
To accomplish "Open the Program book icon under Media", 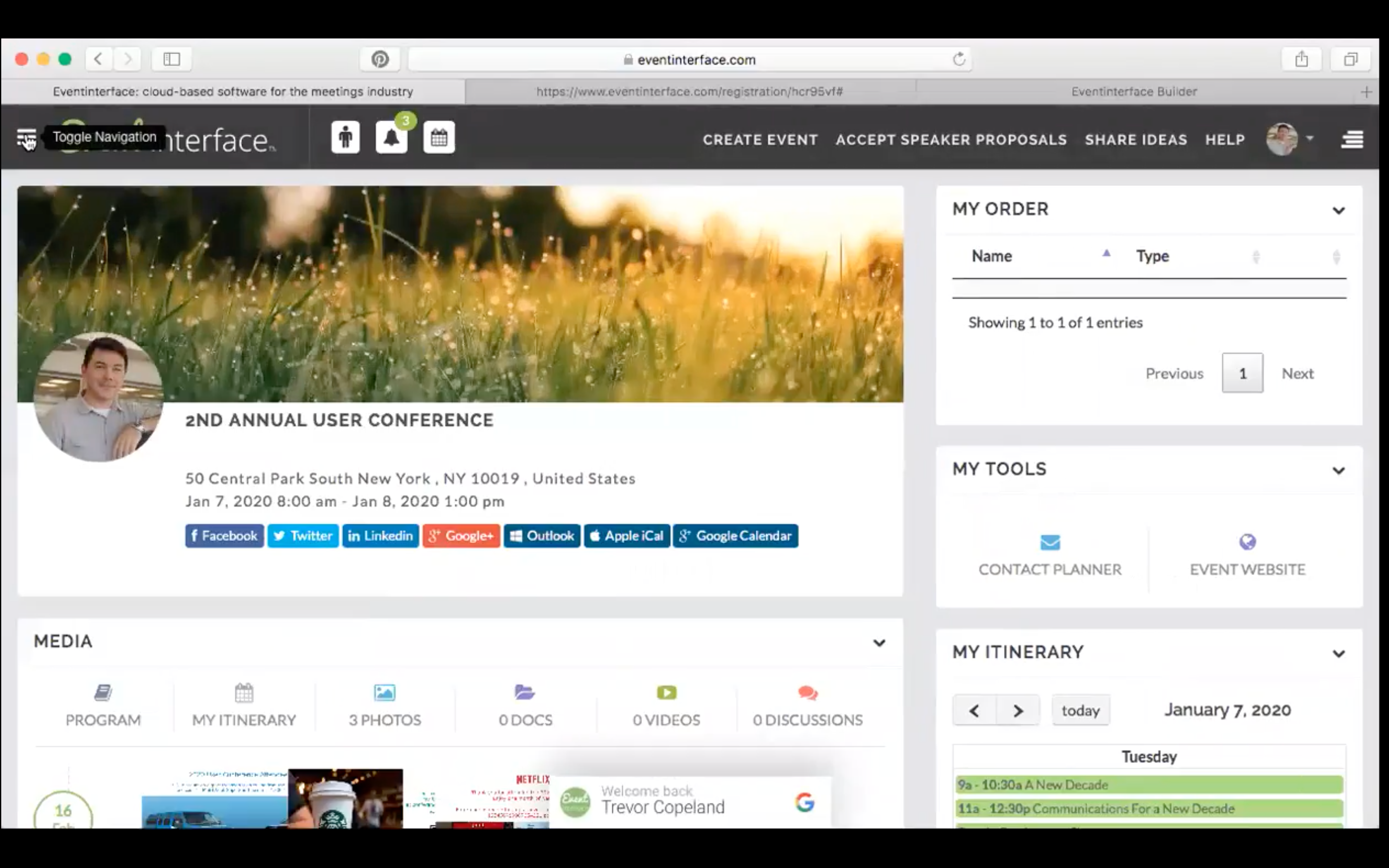I will (104, 692).
